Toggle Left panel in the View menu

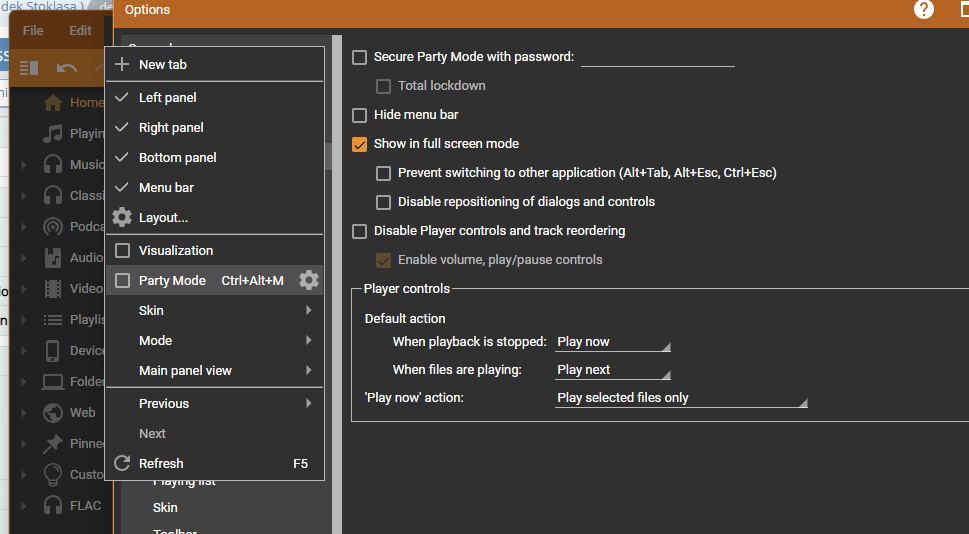(167, 98)
